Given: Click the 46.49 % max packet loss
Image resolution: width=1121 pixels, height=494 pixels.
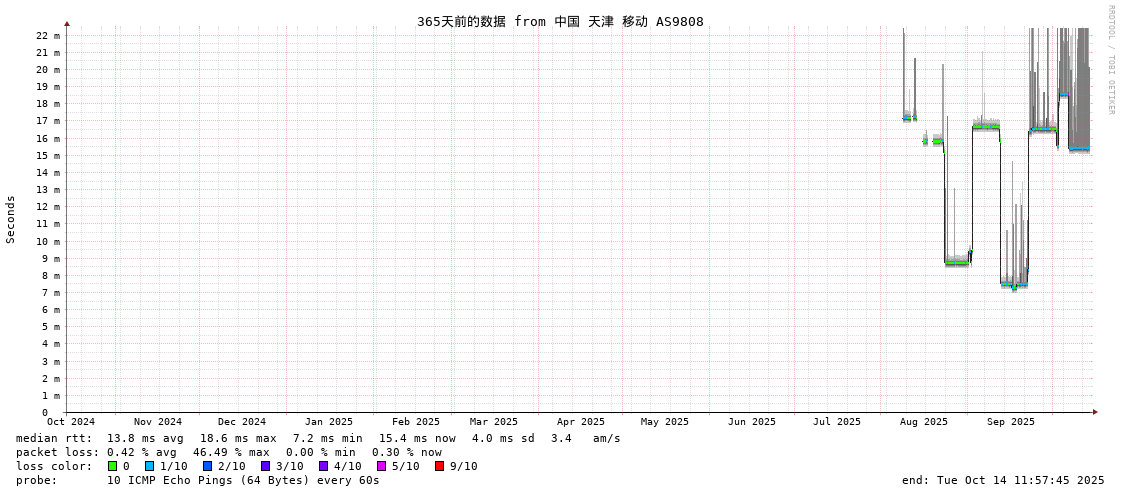Looking at the screenshot, I should pos(234,452).
